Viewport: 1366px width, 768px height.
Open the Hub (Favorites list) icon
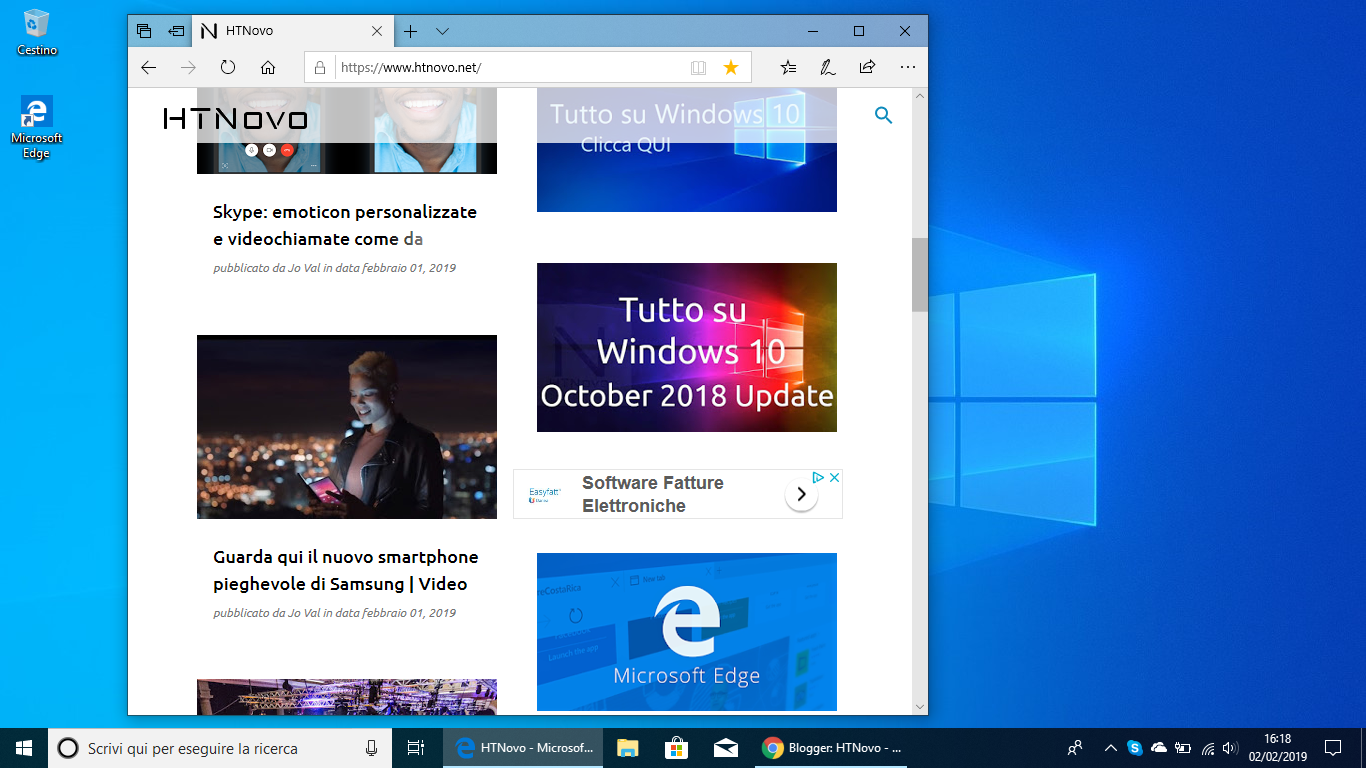(788, 67)
